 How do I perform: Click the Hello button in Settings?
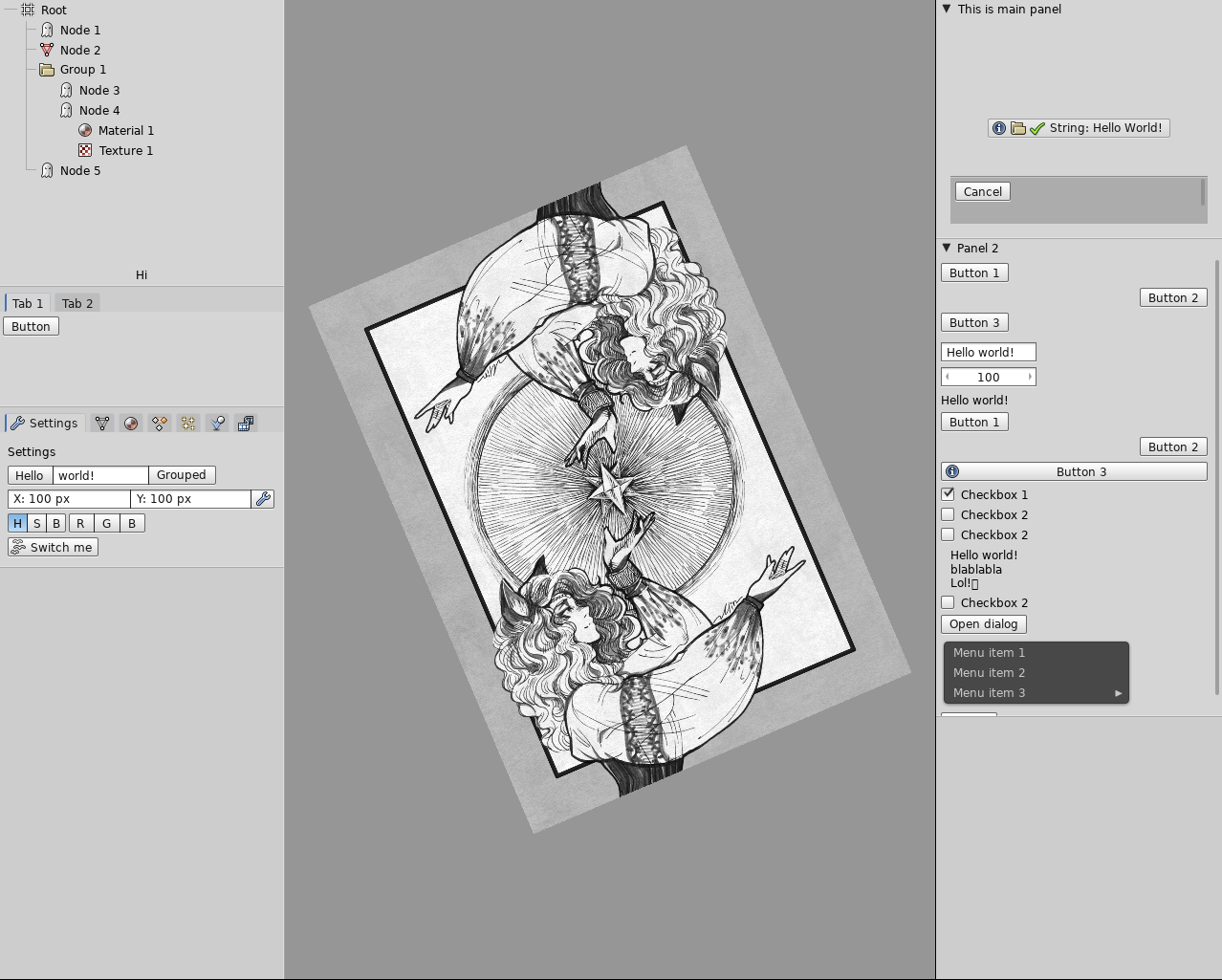pos(30,475)
